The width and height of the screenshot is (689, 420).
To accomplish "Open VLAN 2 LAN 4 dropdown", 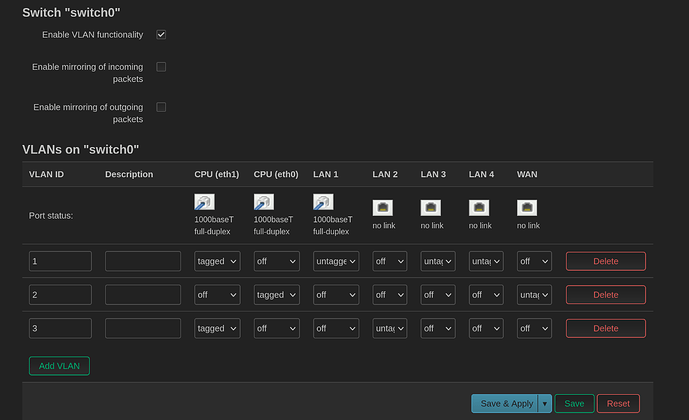I will coord(486,295).
